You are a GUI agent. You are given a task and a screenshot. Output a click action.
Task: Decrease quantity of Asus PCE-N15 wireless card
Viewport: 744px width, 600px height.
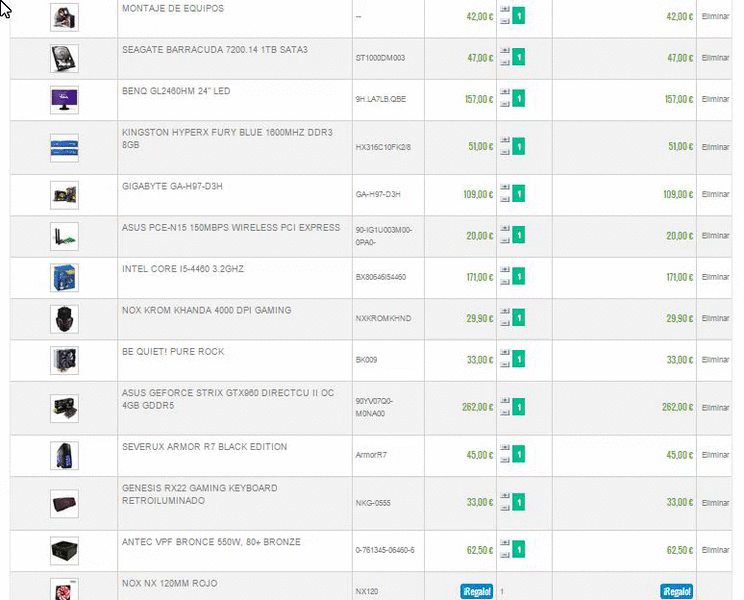tap(505, 241)
